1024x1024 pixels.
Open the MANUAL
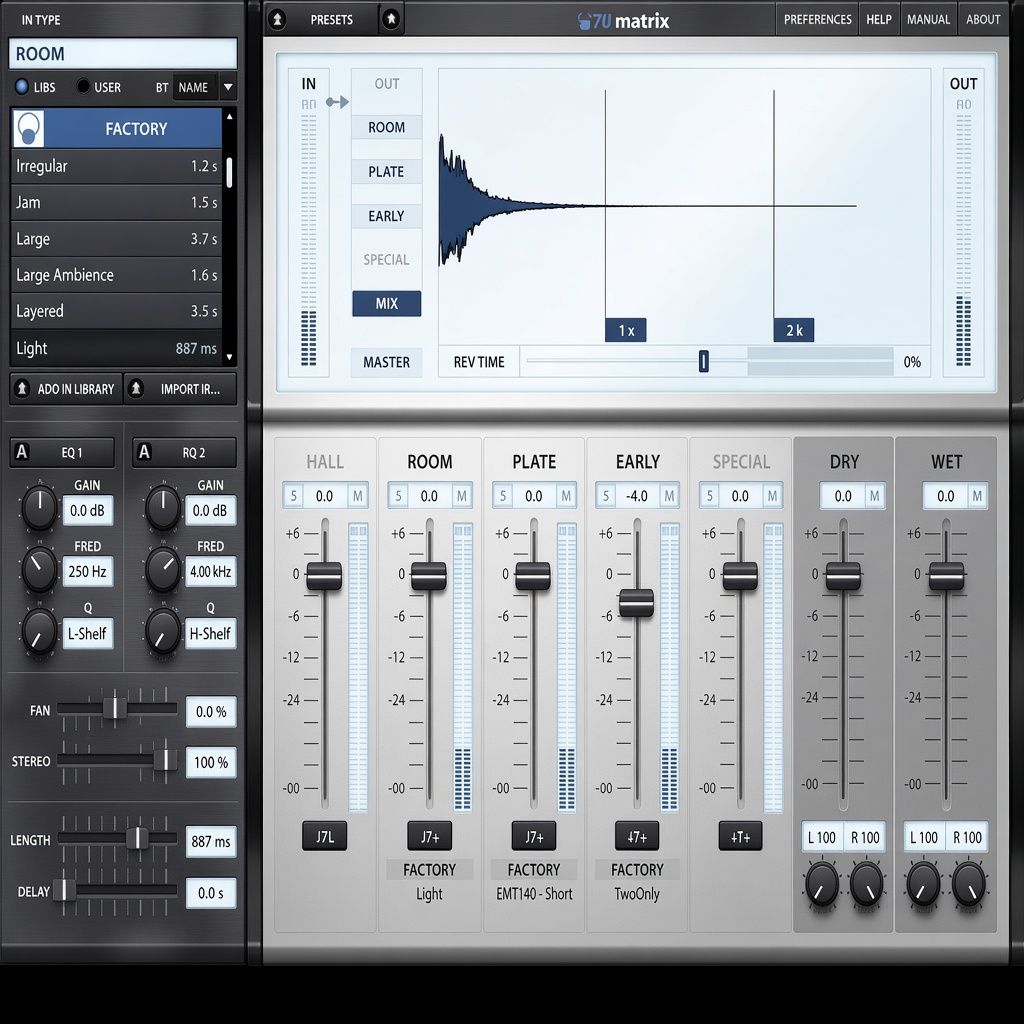[928, 20]
